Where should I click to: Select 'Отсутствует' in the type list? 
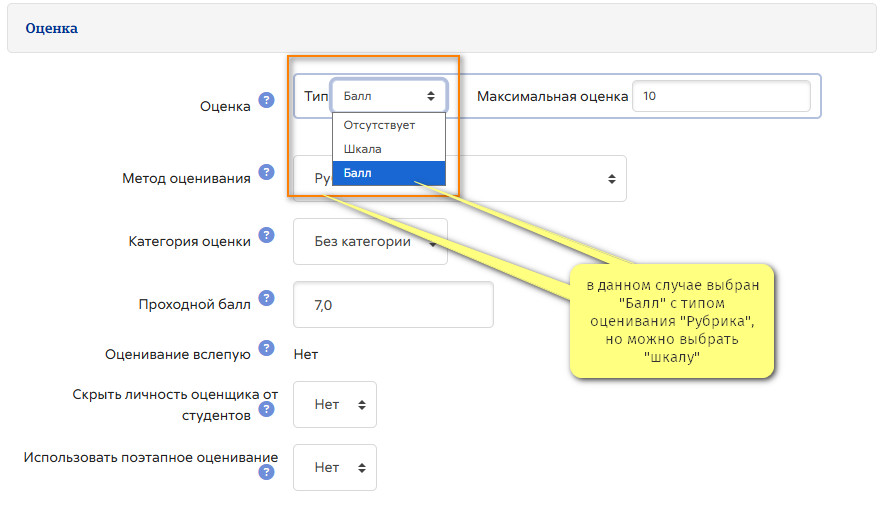coord(379,125)
